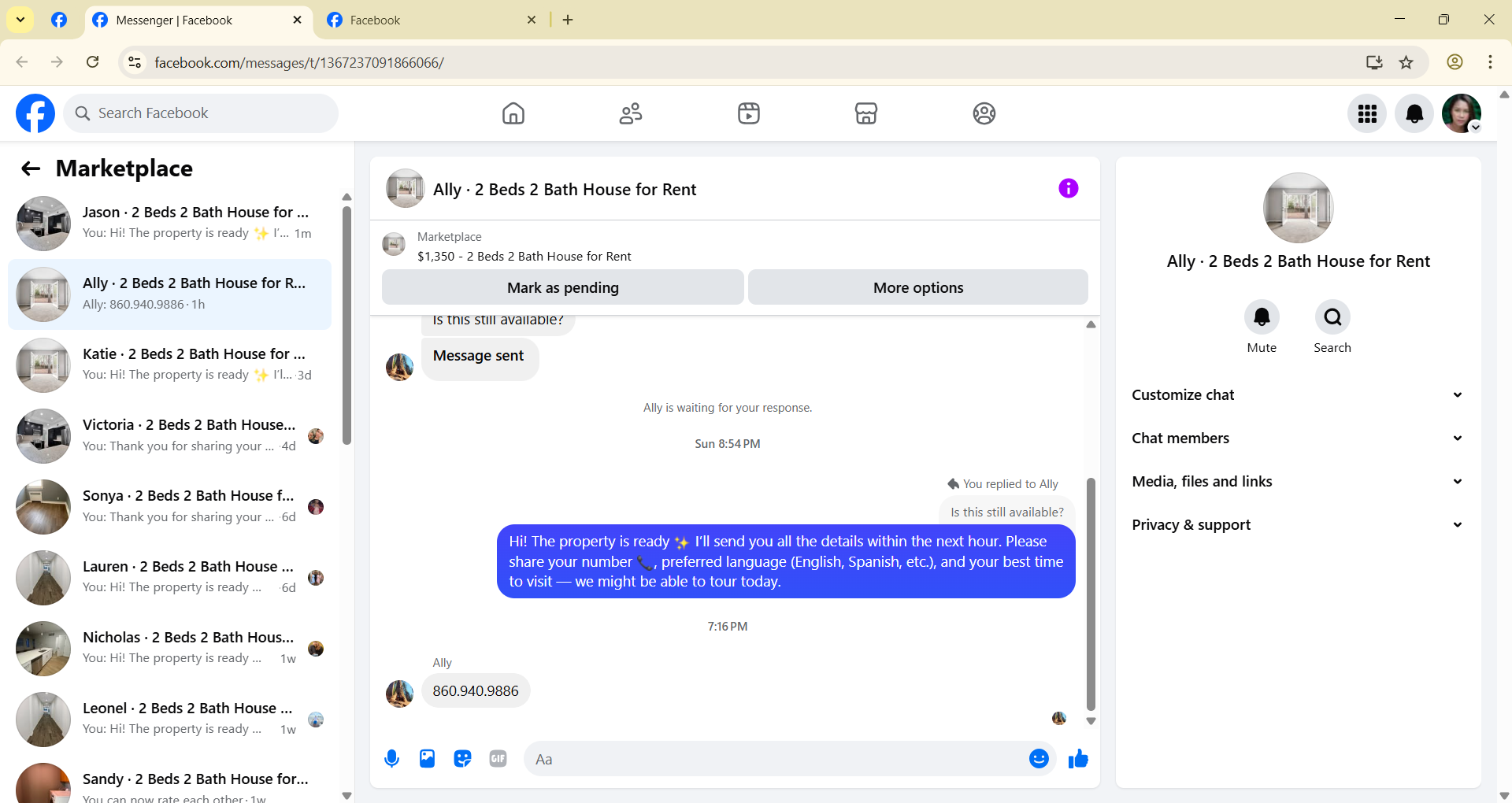Expand the Customize chat section
The width and height of the screenshot is (1512, 803).
click(1298, 395)
